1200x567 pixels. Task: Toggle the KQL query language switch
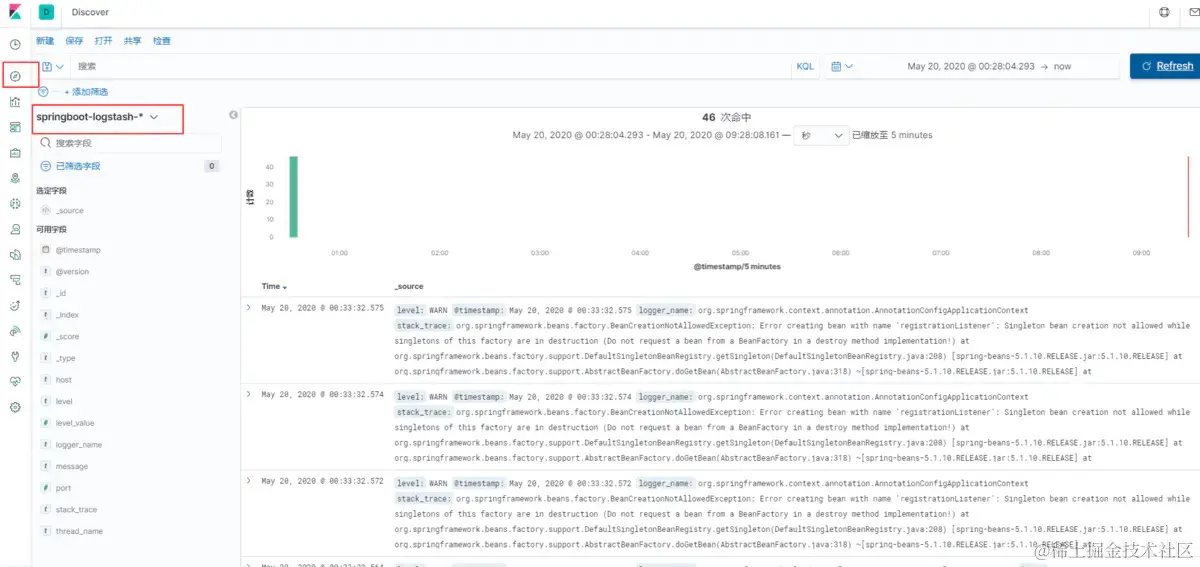point(805,66)
